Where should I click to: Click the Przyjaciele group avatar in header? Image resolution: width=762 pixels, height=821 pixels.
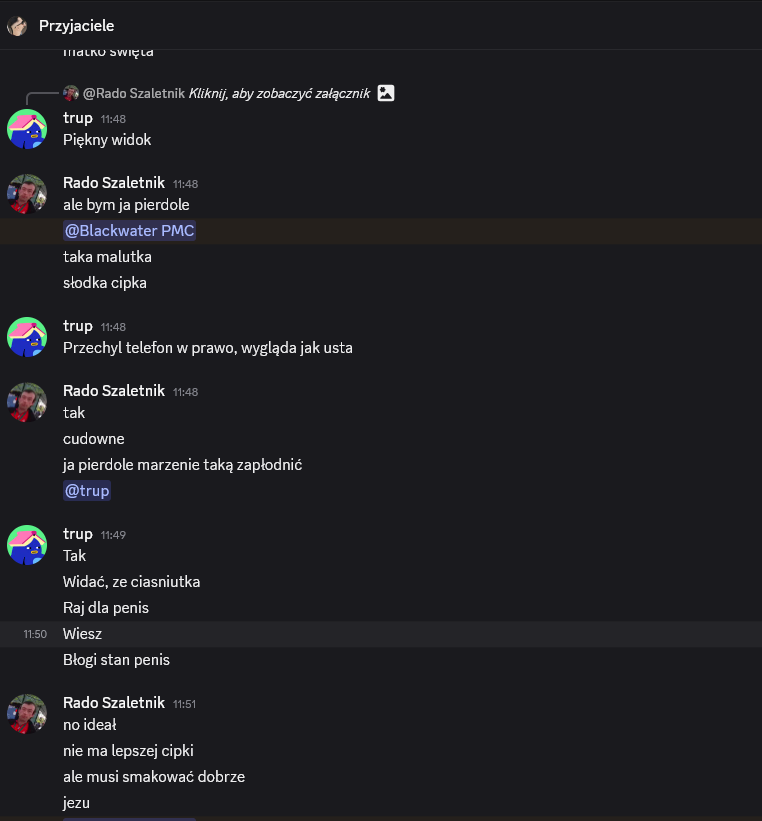pos(17,26)
